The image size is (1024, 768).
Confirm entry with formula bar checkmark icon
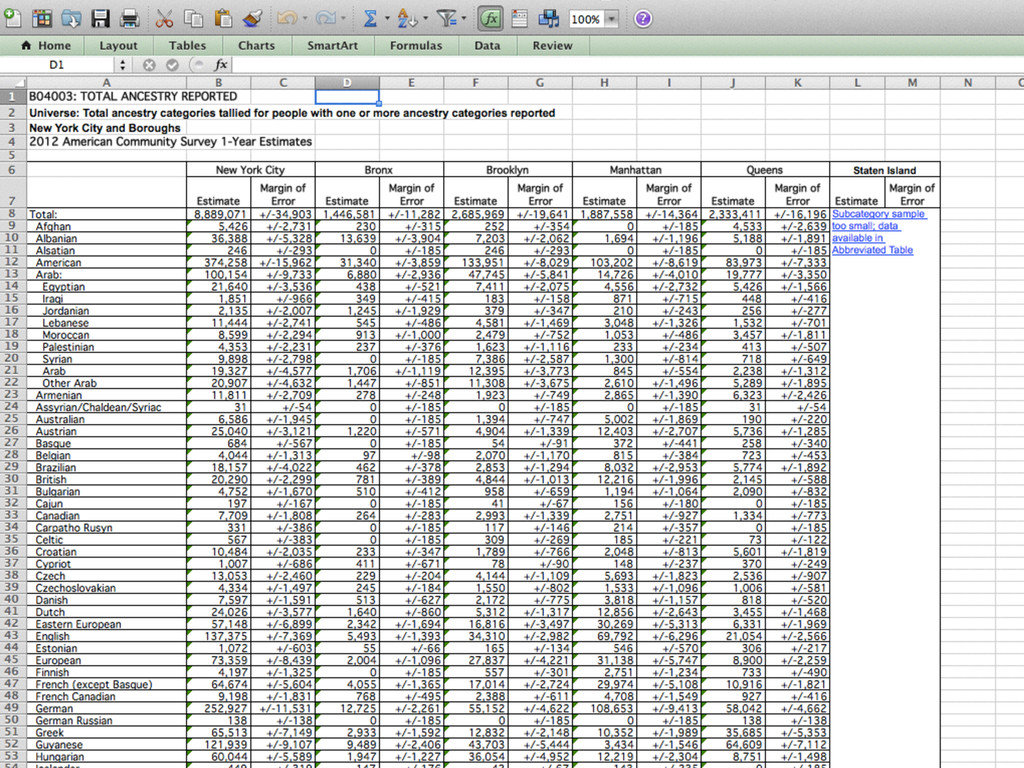[x=172, y=65]
